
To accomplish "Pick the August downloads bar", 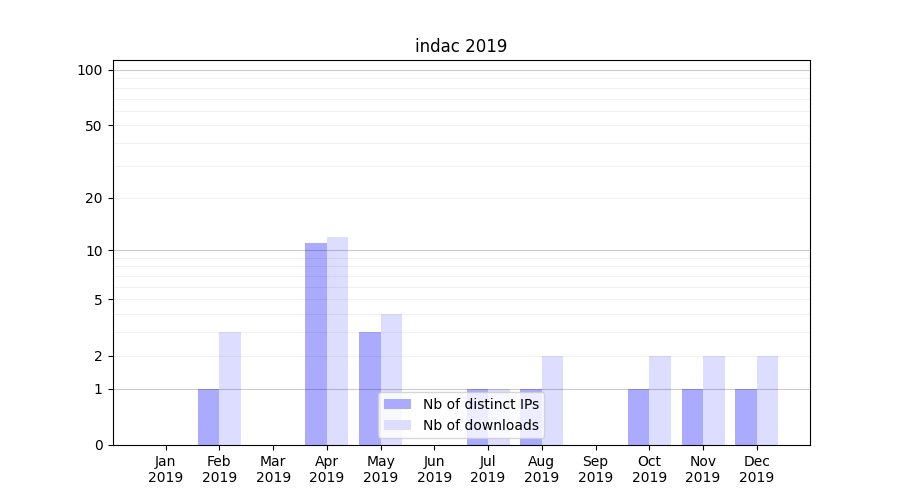I will [x=552, y=400].
